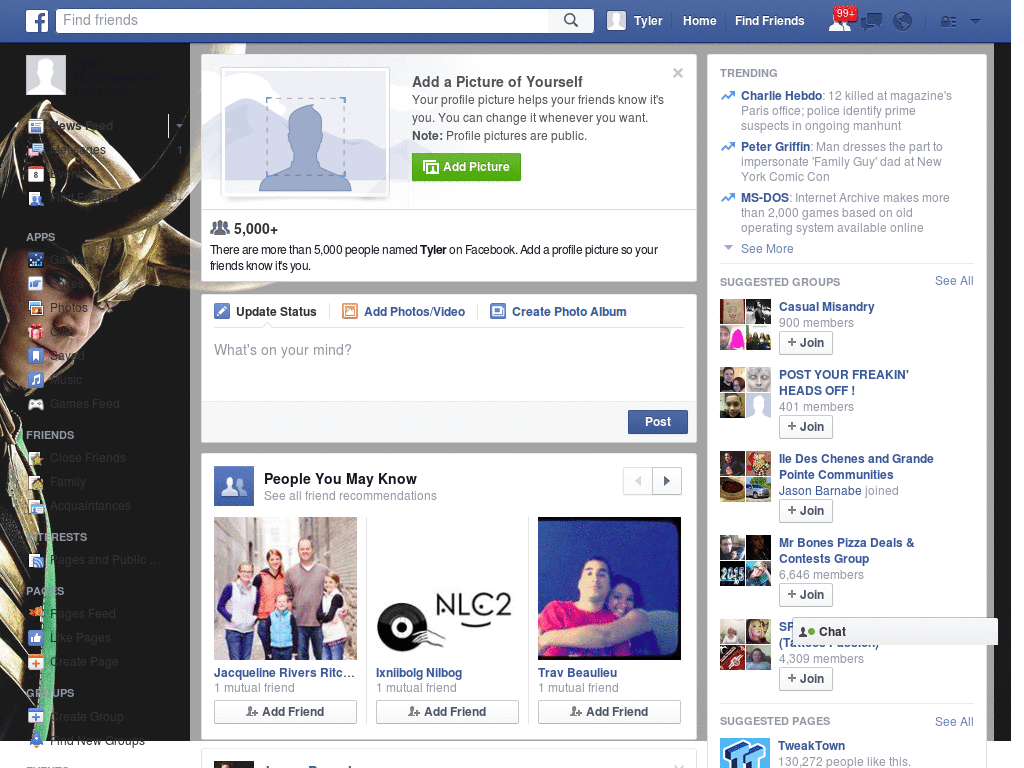
Task: Open TweakTown suggested page link
Action: (x=811, y=746)
